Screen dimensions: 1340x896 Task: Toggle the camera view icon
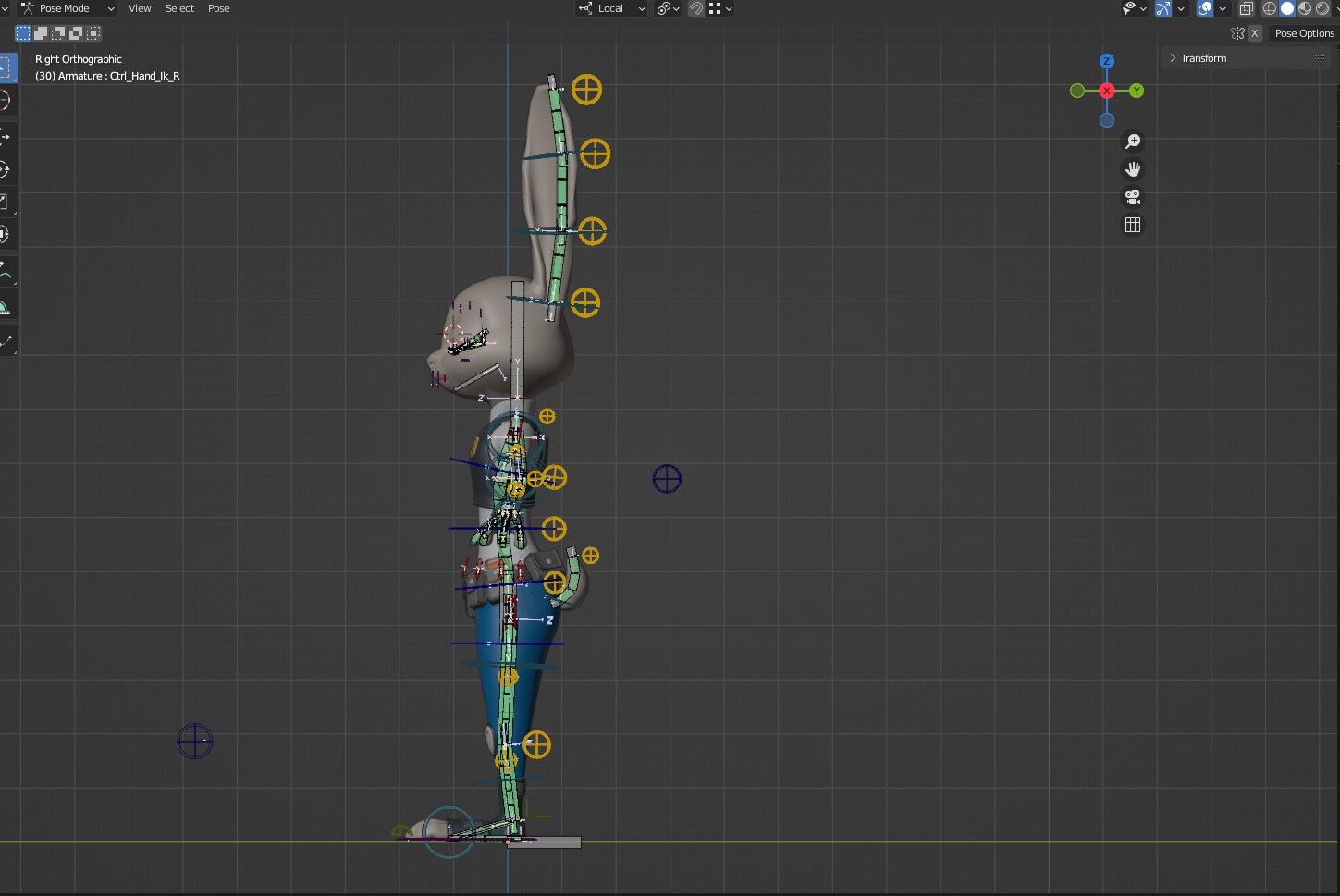coord(1133,197)
